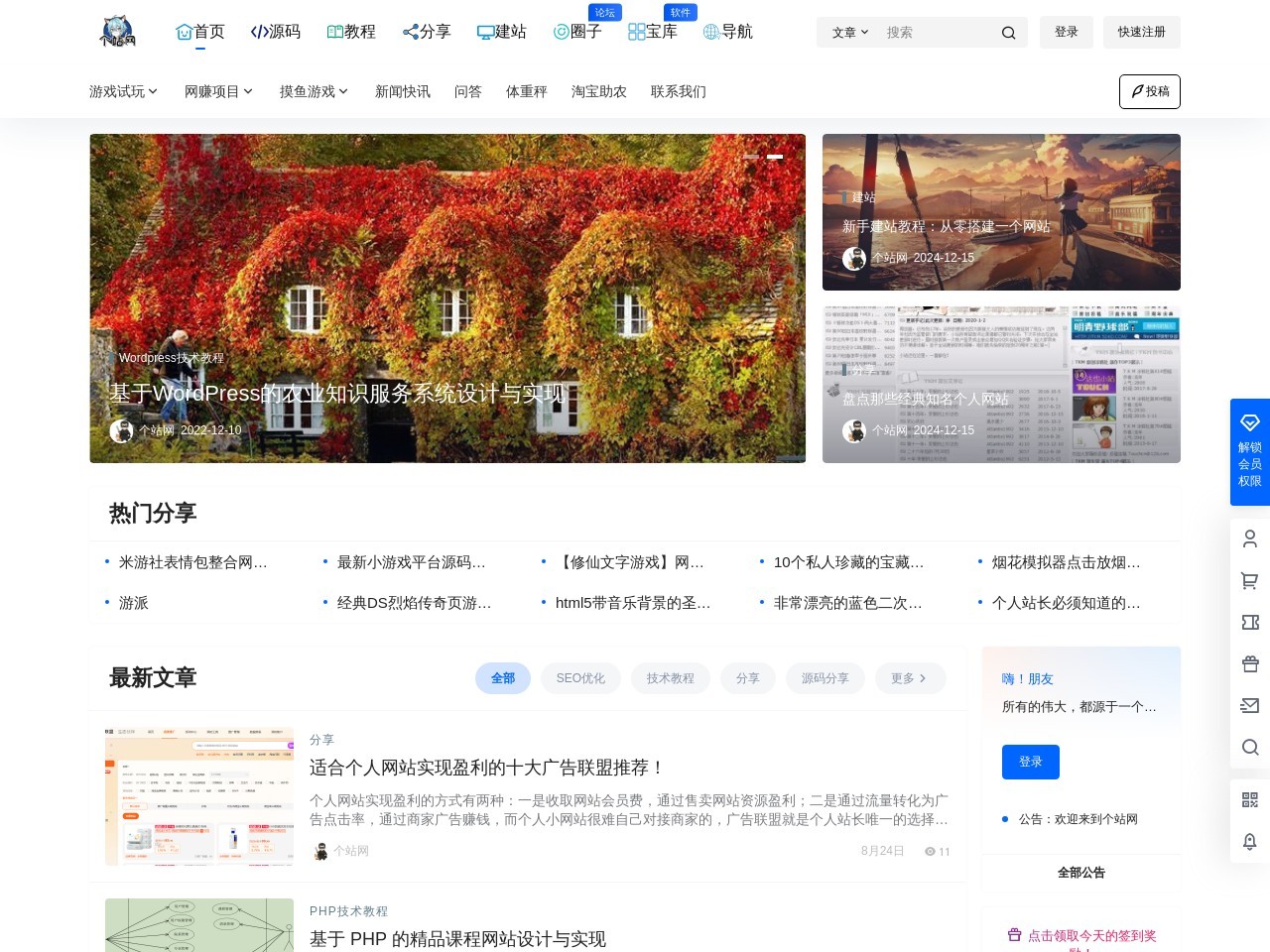Viewport: 1270px width, 952px height.
Task: Select the 源码分享 filter tab
Action: click(x=825, y=678)
